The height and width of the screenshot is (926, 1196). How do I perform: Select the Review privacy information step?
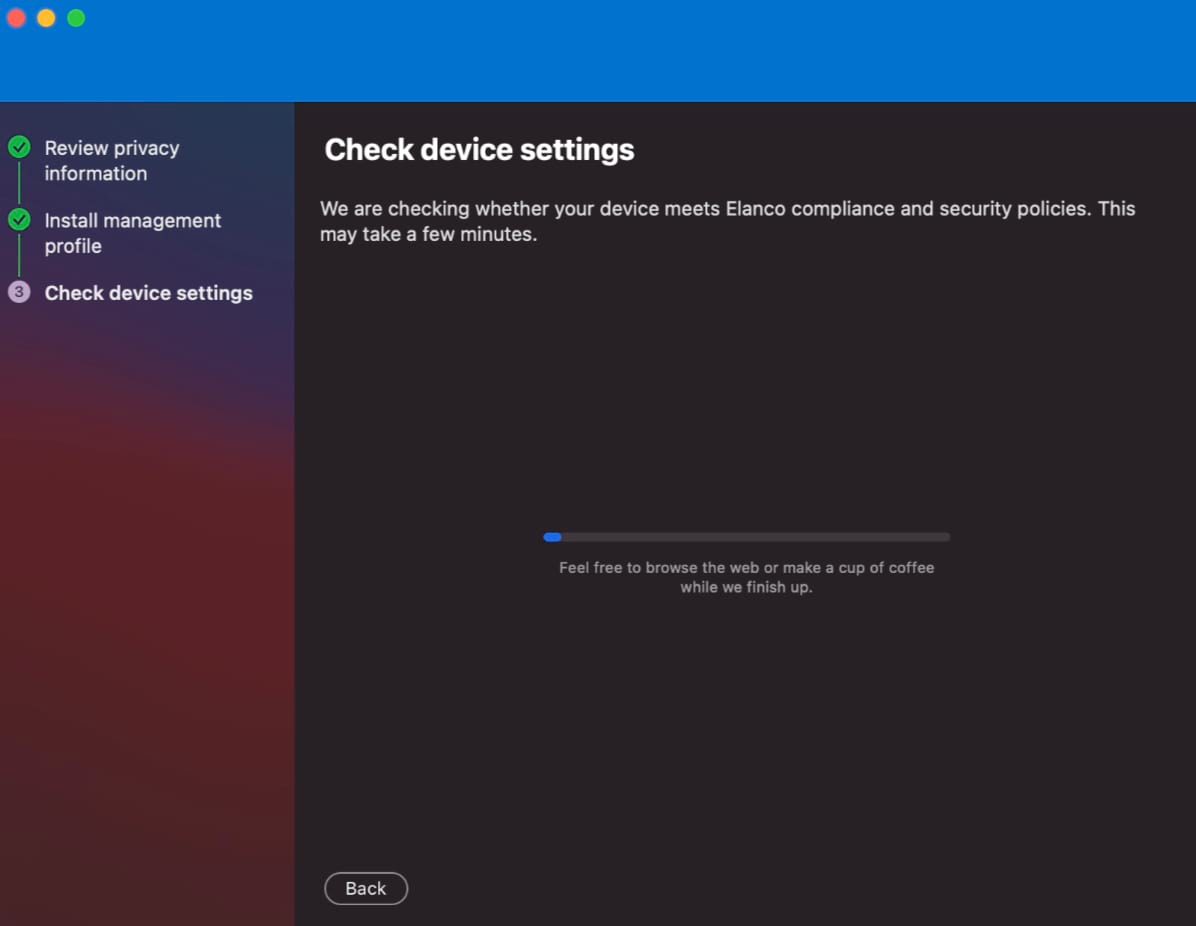111,160
